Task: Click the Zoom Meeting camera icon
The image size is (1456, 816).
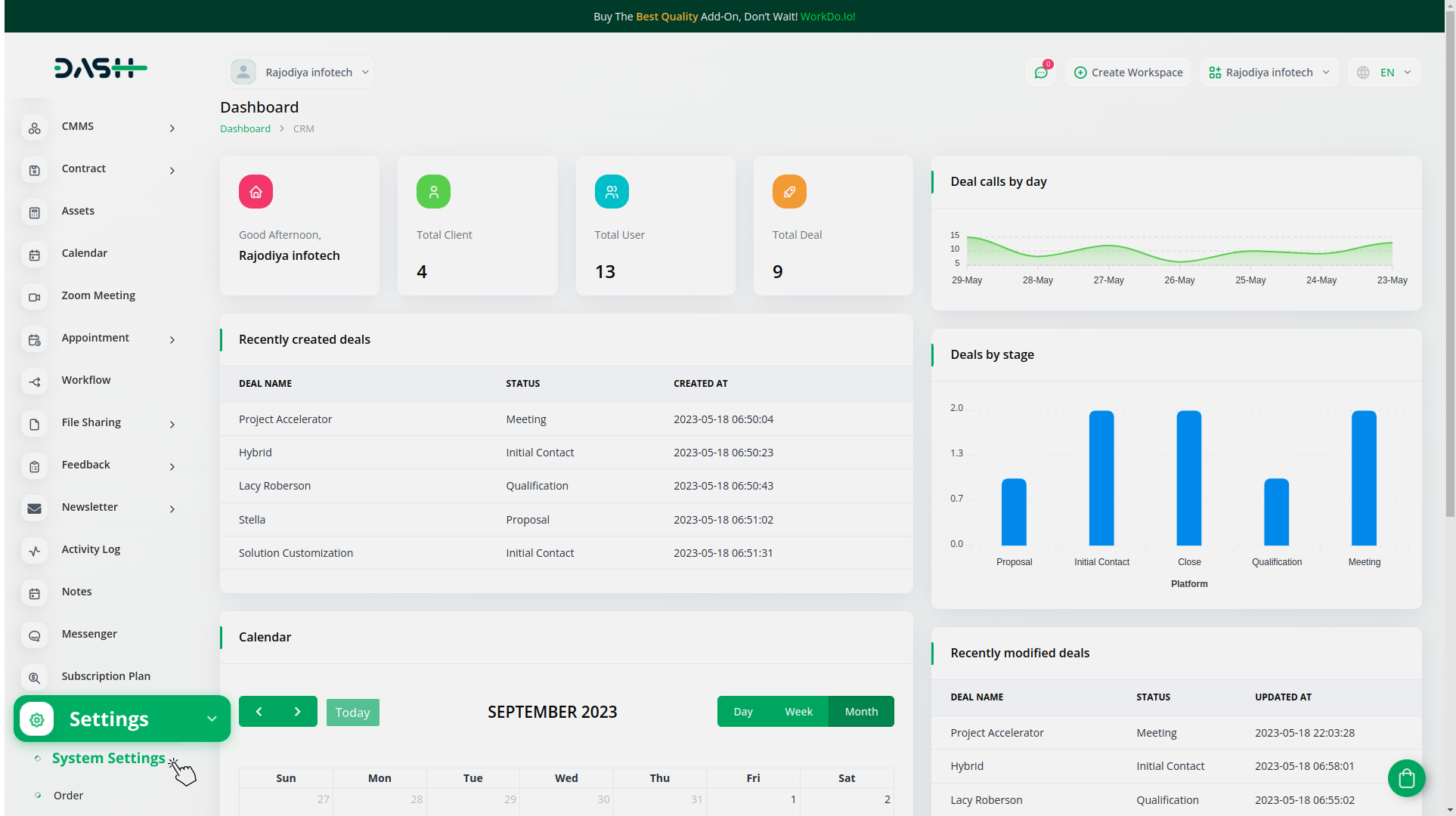Action: [x=35, y=298]
